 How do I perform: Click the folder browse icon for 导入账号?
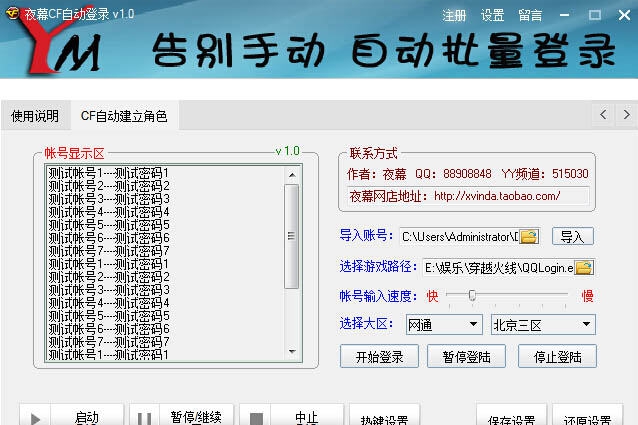tap(529, 236)
